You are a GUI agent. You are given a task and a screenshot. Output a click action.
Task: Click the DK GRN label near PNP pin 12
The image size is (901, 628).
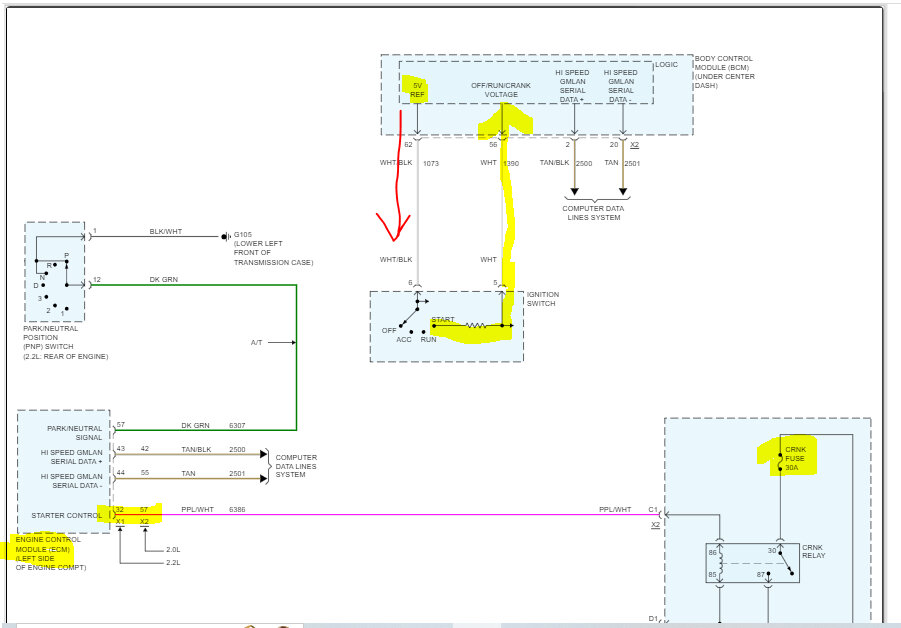pyautogui.click(x=164, y=279)
